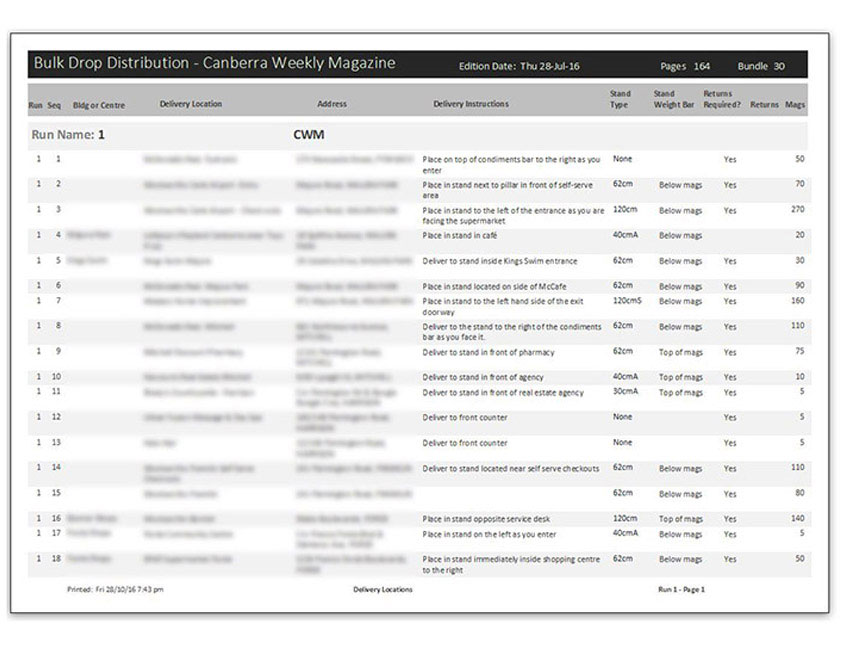Click the 140 mags value in sequence 16 row

coord(797,518)
